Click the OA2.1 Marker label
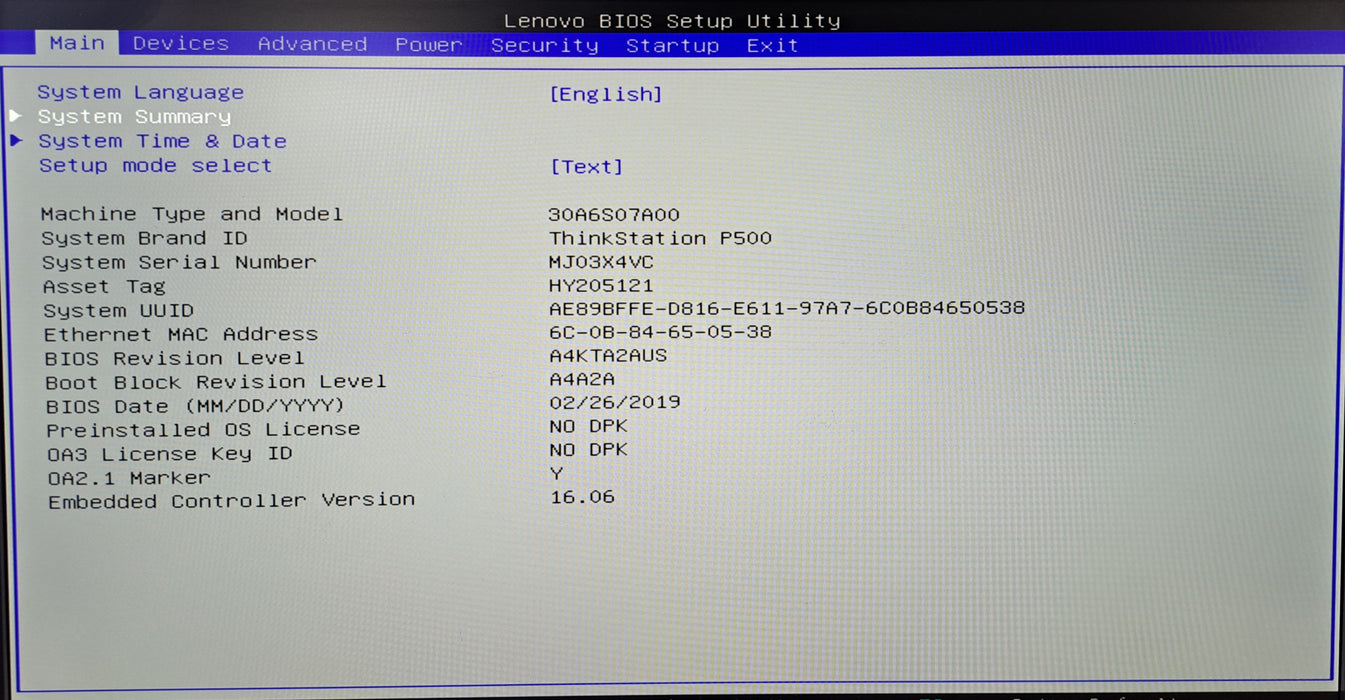The height and width of the screenshot is (700, 1345). click(129, 478)
